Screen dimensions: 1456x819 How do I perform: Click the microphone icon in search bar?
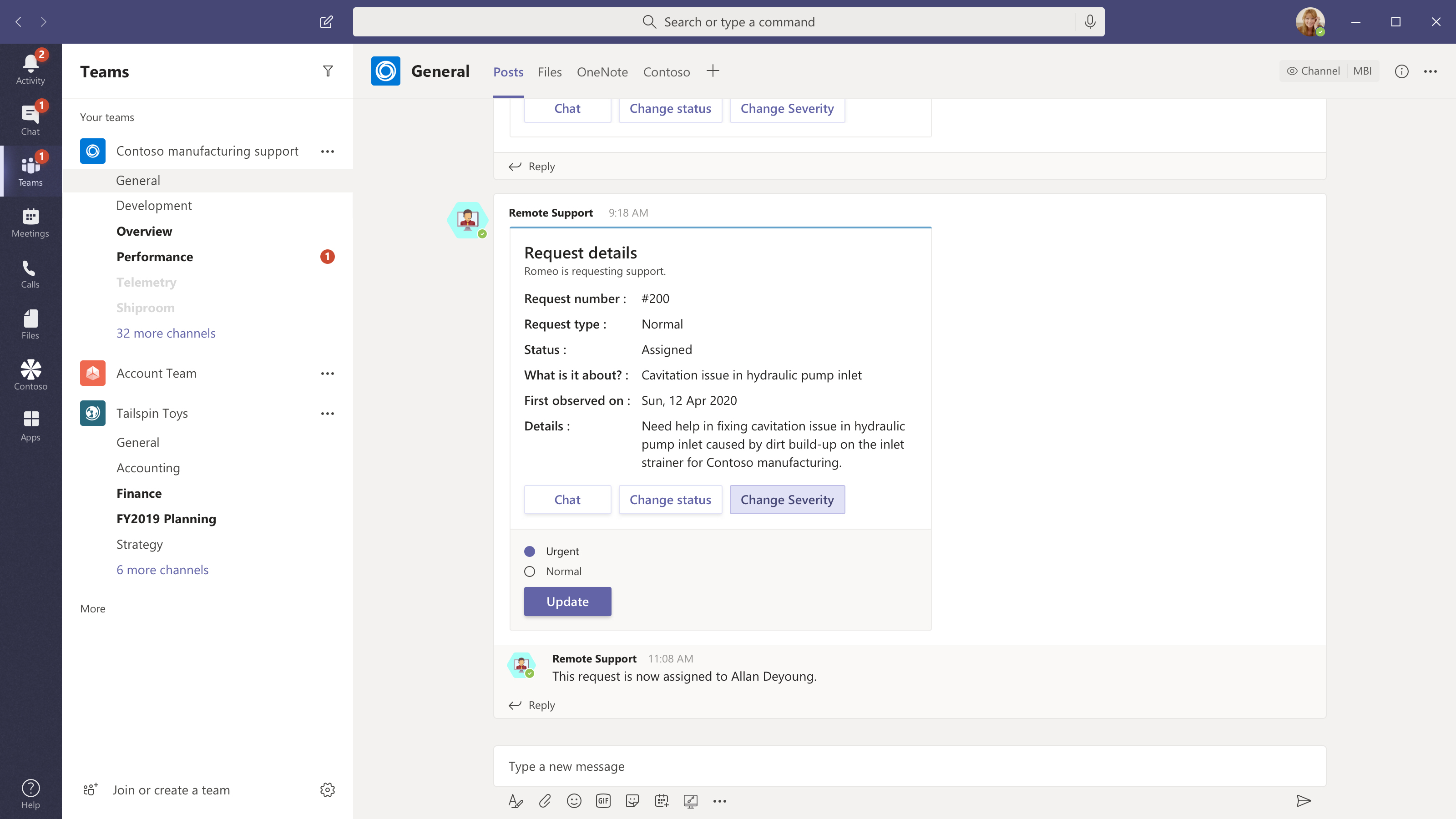(x=1090, y=22)
